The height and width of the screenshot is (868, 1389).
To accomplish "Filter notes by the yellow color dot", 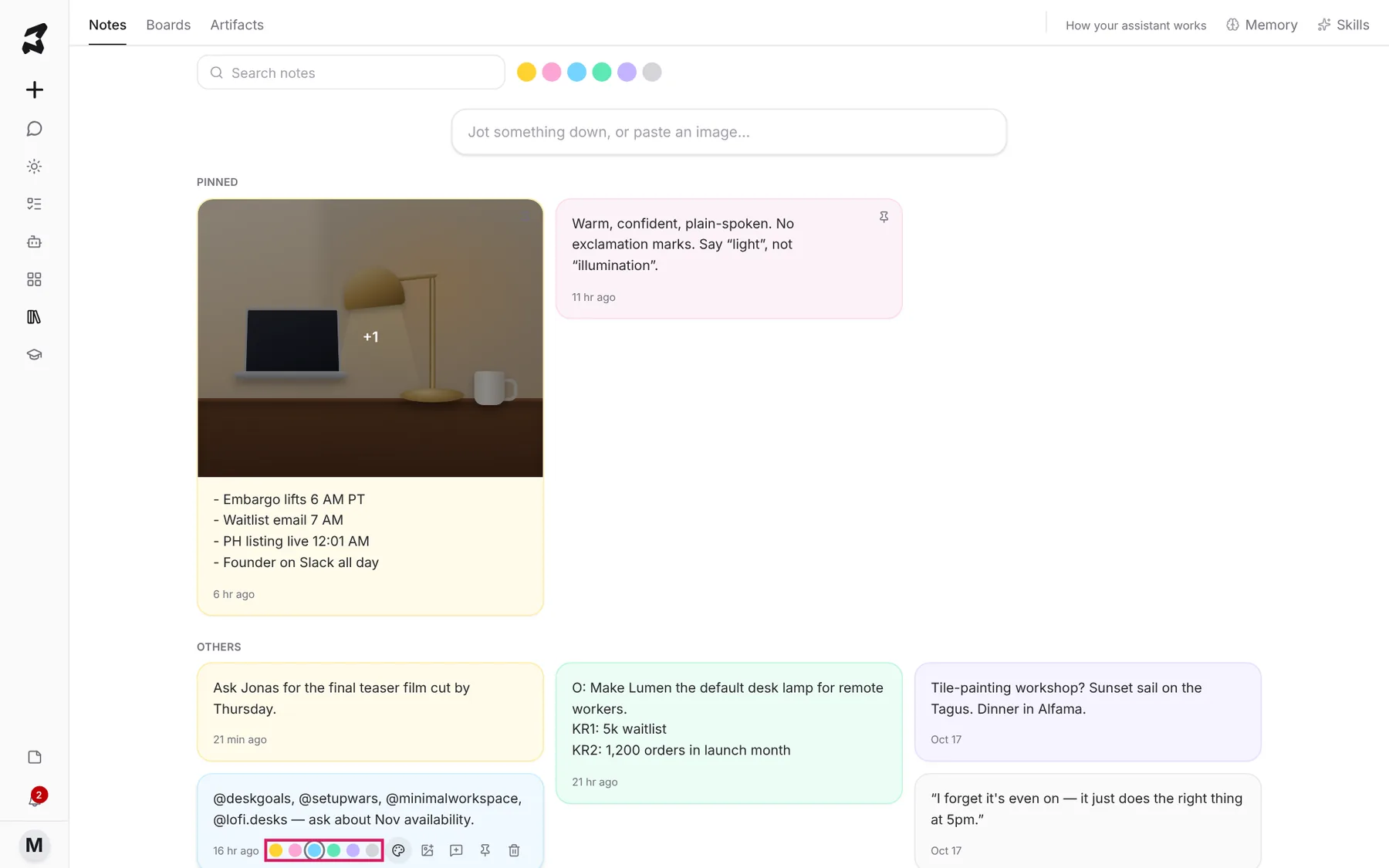I will [526, 73].
